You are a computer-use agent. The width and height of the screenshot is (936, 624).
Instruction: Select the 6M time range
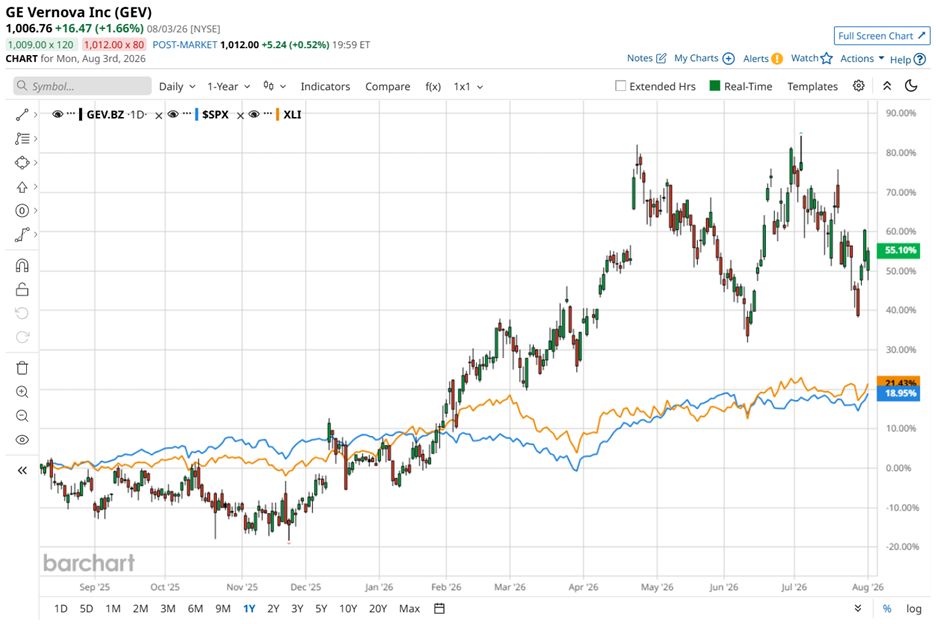[195, 608]
